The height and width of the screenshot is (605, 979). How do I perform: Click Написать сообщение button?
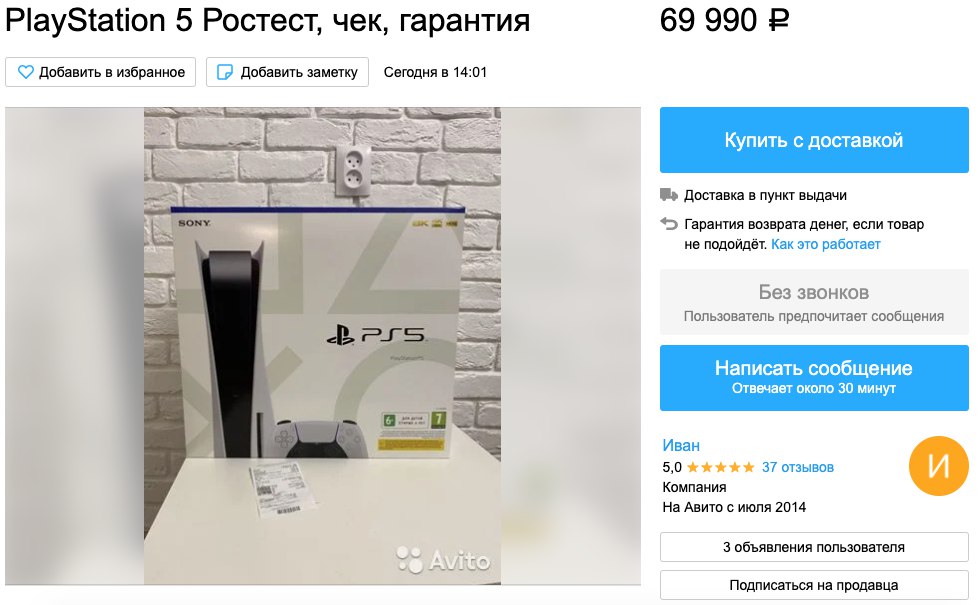[x=814, y=378]
